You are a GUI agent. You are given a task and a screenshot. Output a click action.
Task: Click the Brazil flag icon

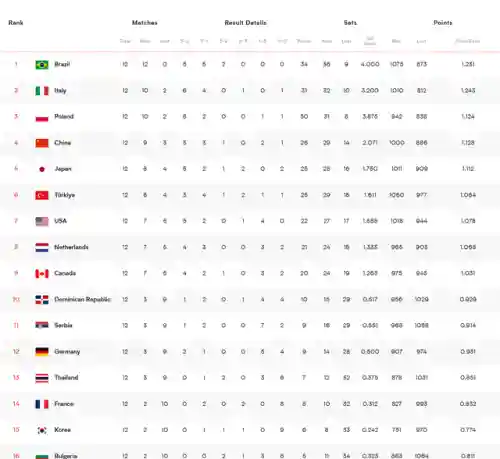click(42, 65)
